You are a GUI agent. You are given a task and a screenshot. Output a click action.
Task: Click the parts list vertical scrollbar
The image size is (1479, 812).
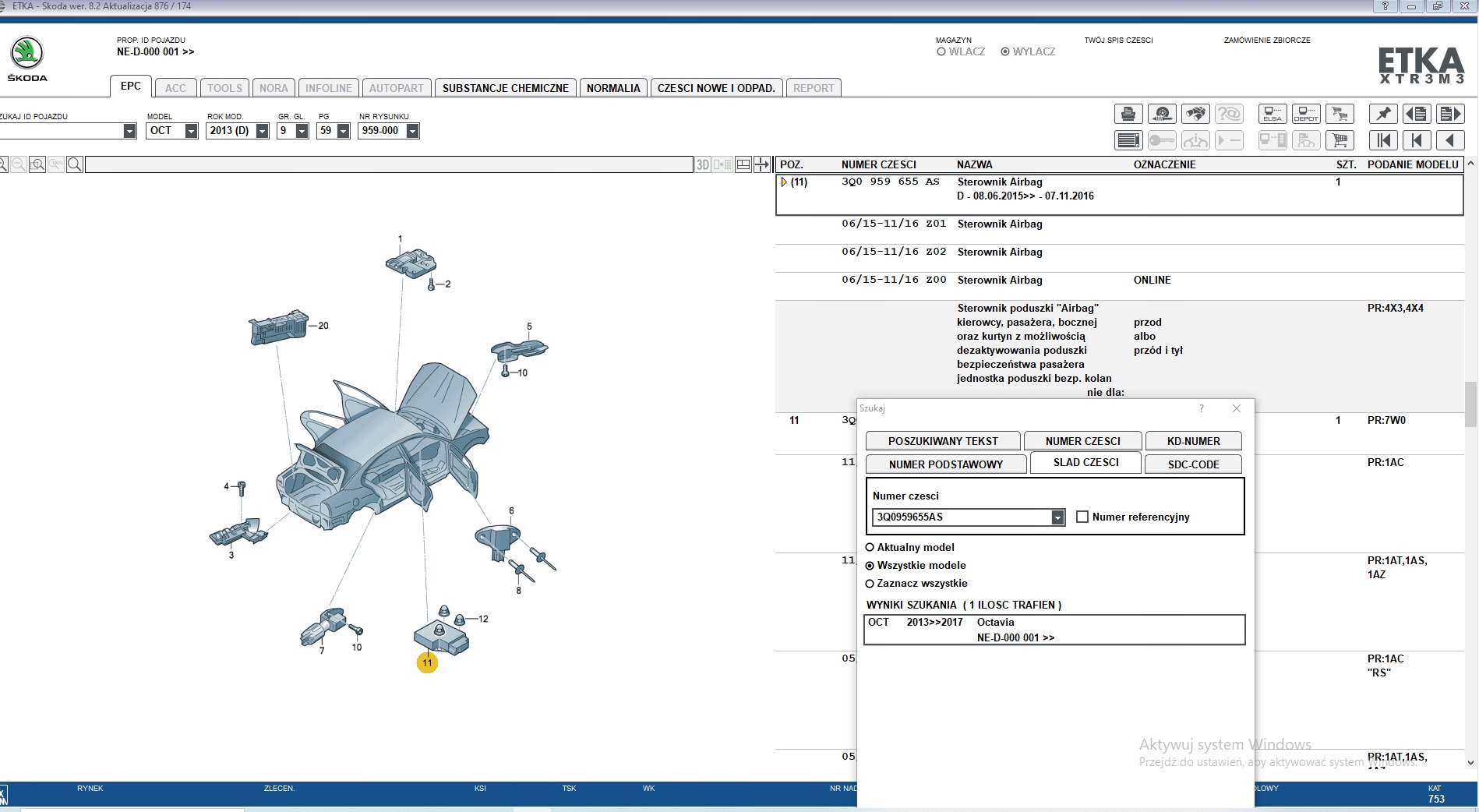pos(1470,405)
